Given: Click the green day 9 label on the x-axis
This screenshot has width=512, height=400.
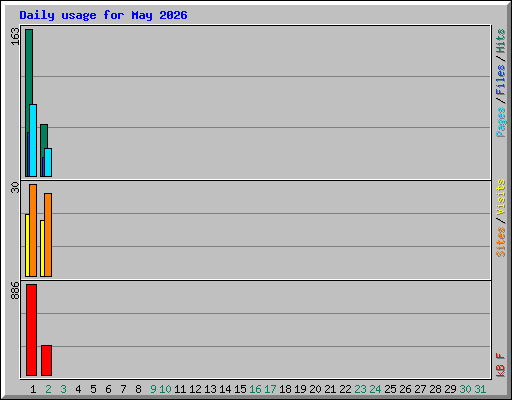Looking at the screenshot, I should [x=153, y=389].
